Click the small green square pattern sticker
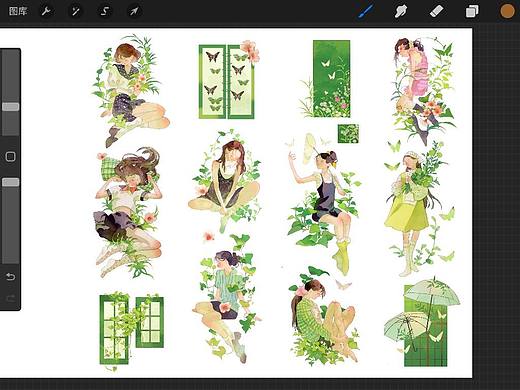Viewport: 520px width, 390px height. tap(348, 134)
